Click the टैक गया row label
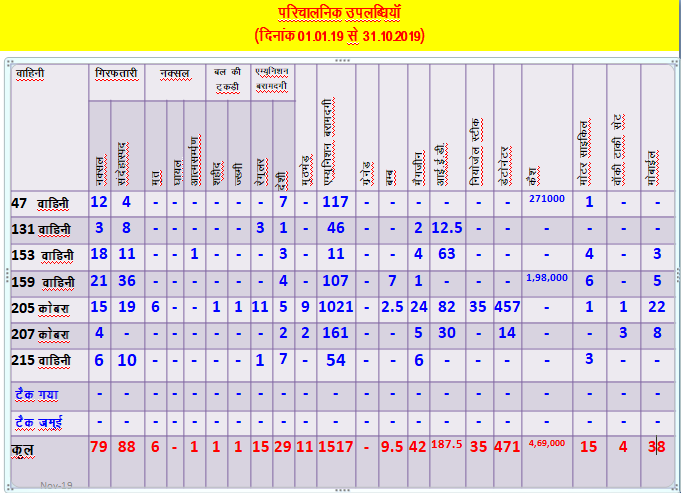 tap(36, 395)
